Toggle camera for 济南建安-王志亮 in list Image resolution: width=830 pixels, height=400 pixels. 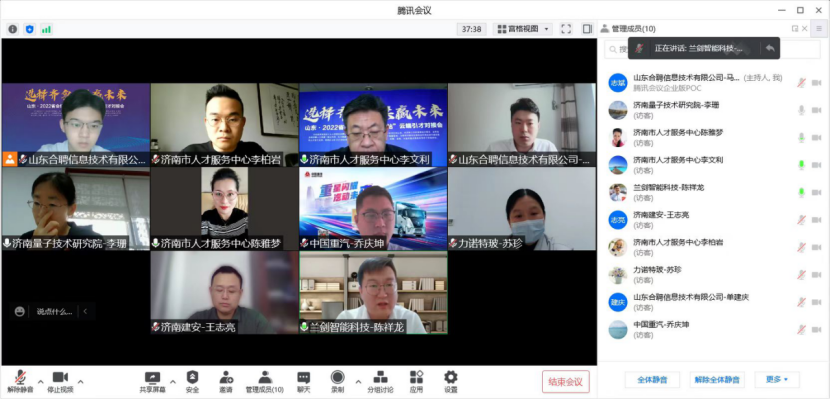point(816,220)
